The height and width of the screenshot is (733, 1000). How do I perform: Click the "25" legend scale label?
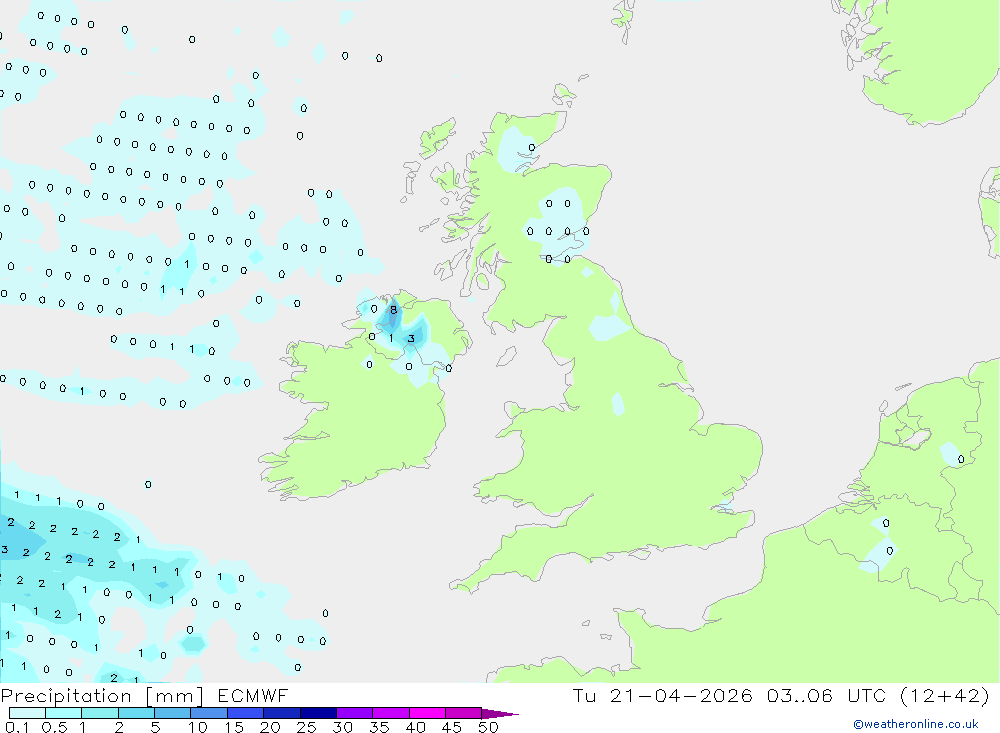tap(307, 727)
